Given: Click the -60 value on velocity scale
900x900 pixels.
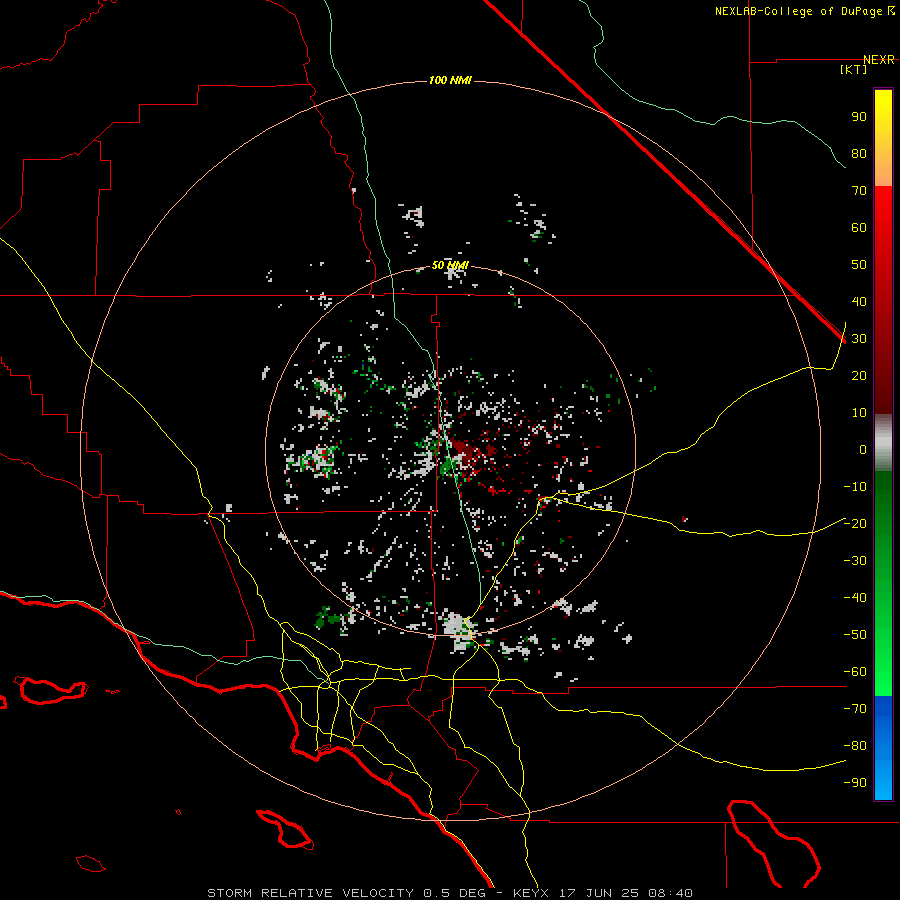Looking at the screenshot, I should point(855,672).
